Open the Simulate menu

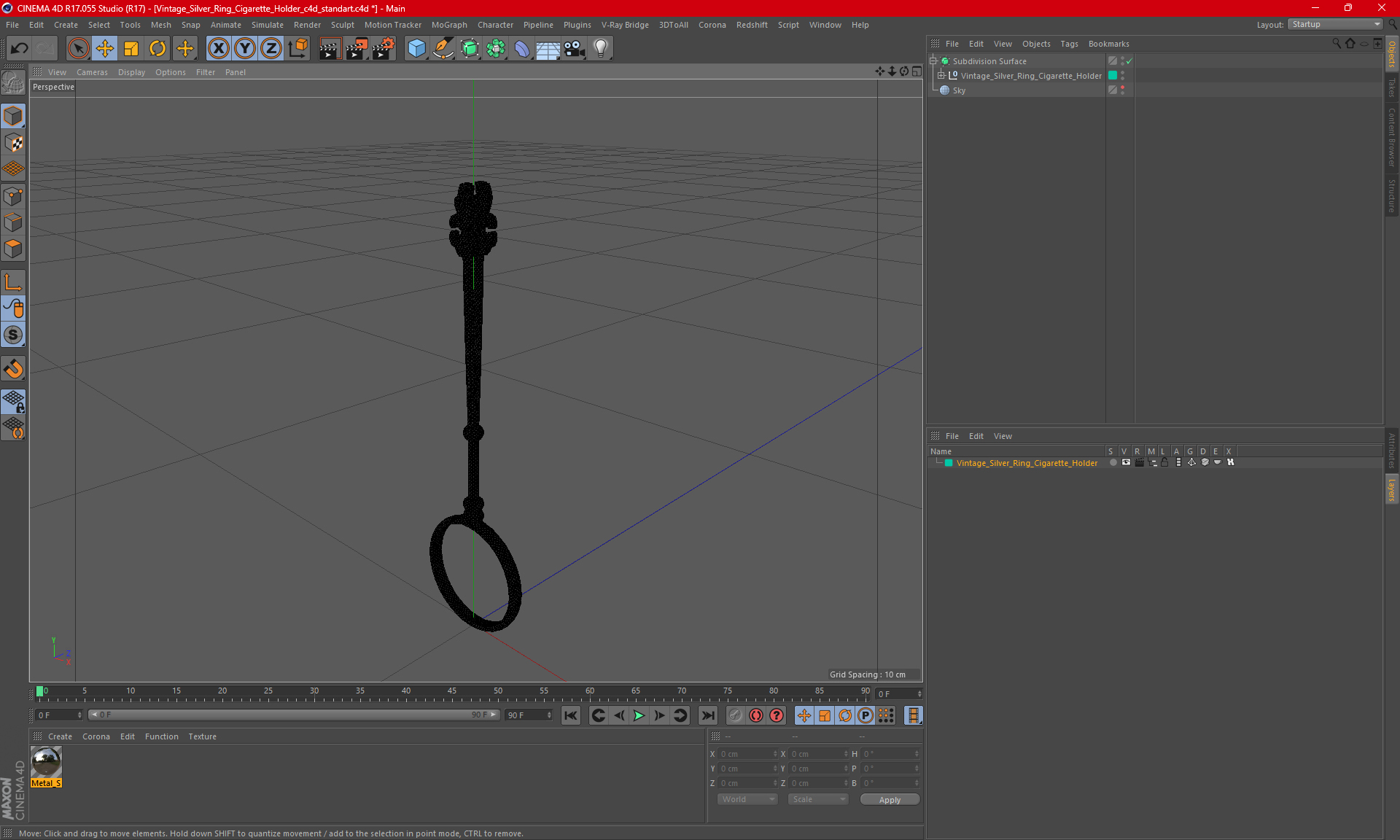click(267, 25)
